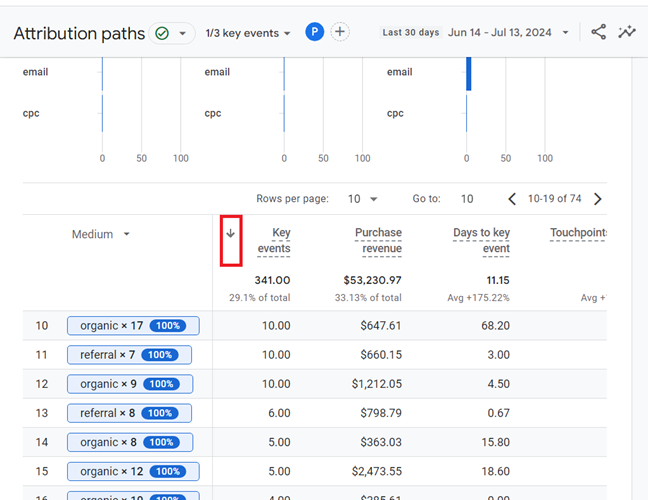Click the 10-19 of 74 pagination text
Screen dimensions: 648x500
click(554, 199)
